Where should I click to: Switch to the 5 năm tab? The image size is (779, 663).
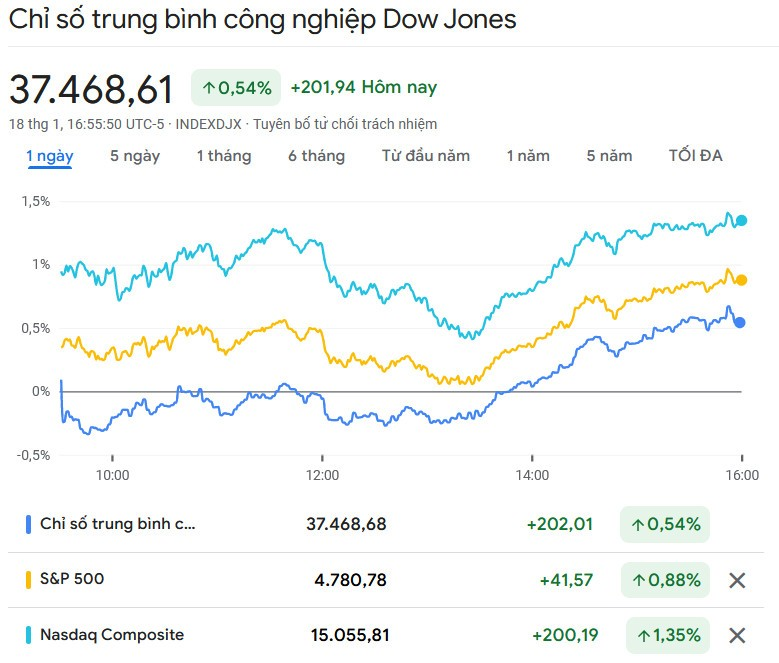(609, 156)
